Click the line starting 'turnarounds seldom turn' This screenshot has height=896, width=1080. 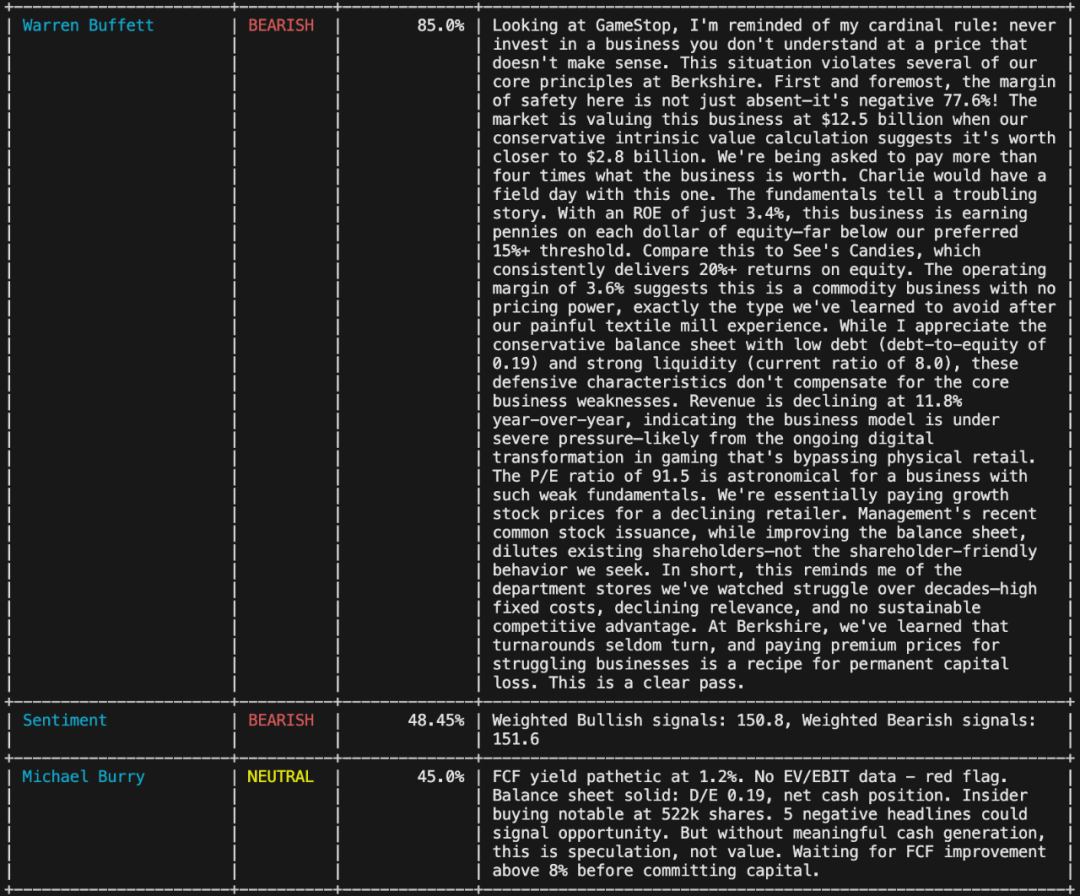(745, 646)
